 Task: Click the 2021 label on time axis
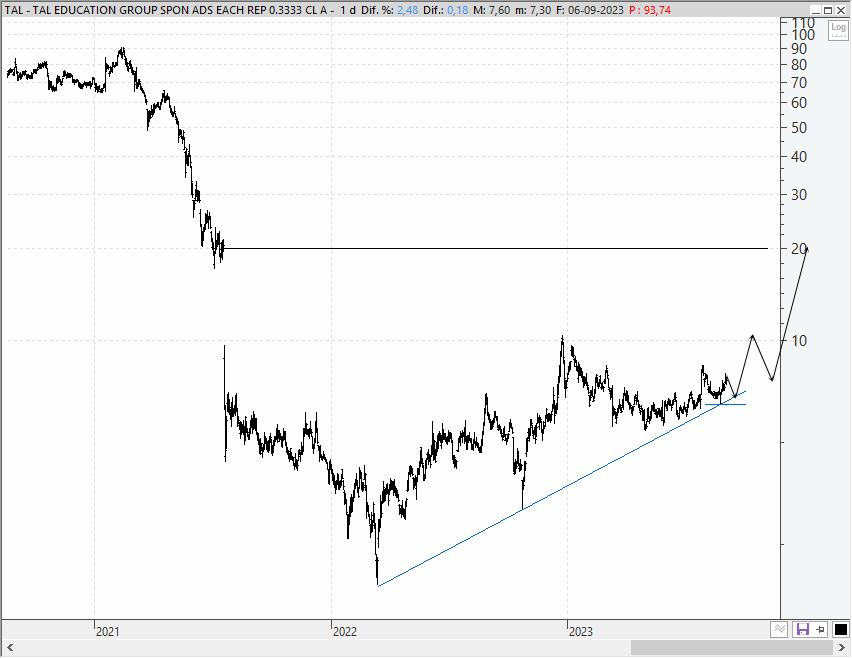(x=107, y=631)
